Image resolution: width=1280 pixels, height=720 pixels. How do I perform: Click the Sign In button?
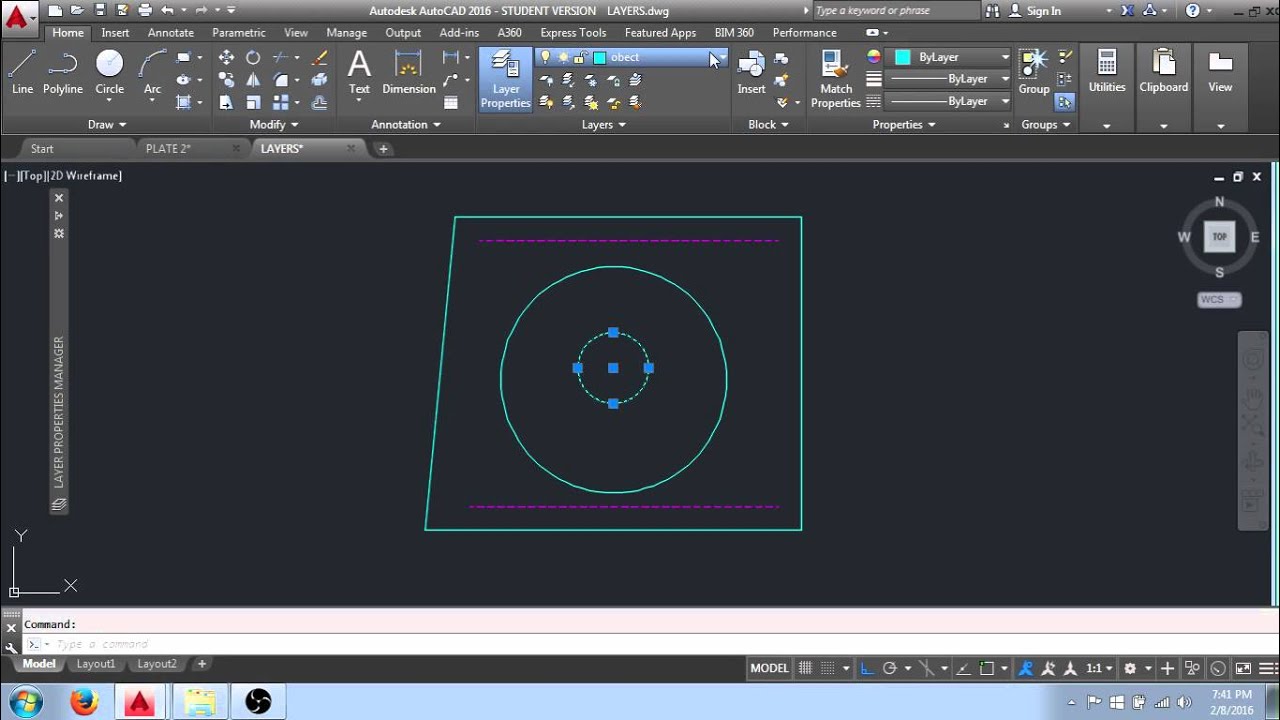point(1036,11)
